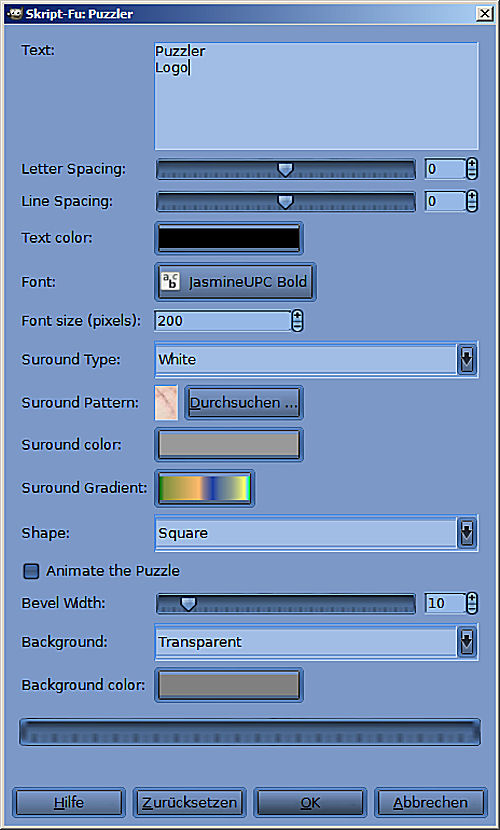Screen dimensions: 500x830
Task: Click the Line Spacing spinner arrows
Action: 472,201
